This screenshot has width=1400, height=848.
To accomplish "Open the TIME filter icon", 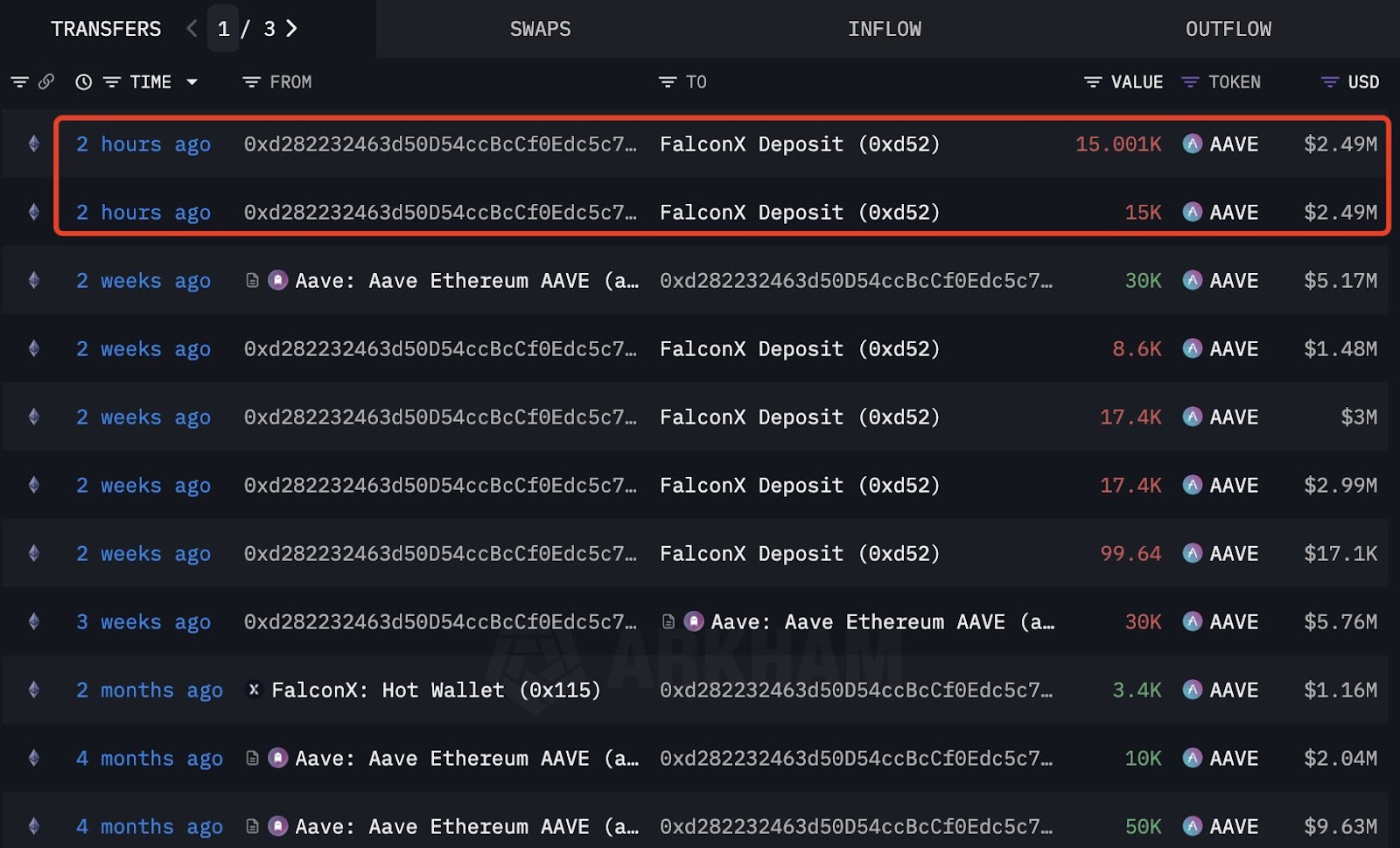I will point(112,82).
